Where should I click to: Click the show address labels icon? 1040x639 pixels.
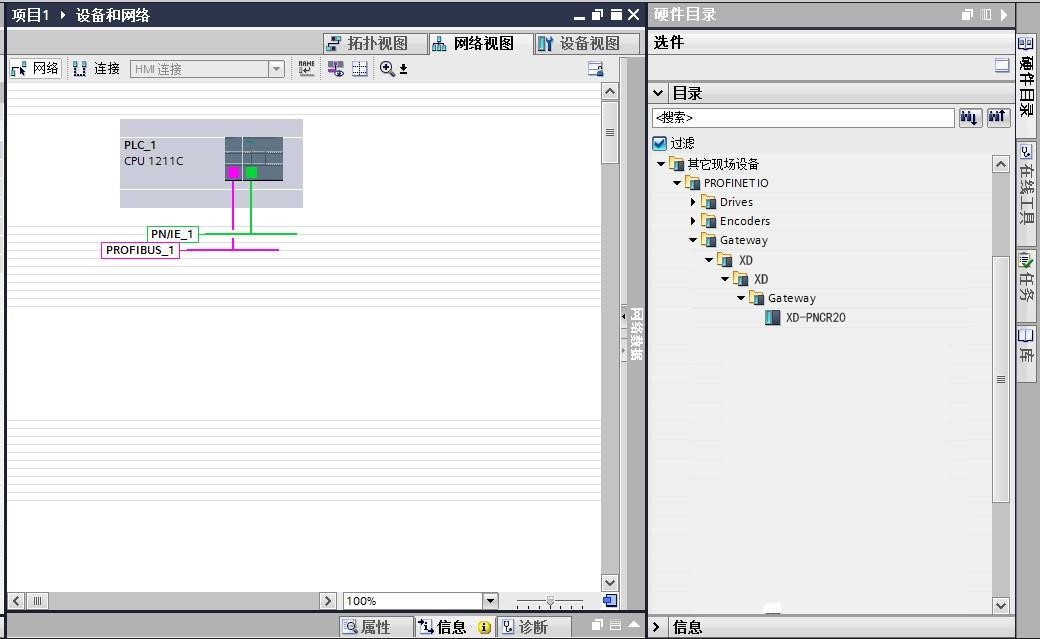coord(305,68)
